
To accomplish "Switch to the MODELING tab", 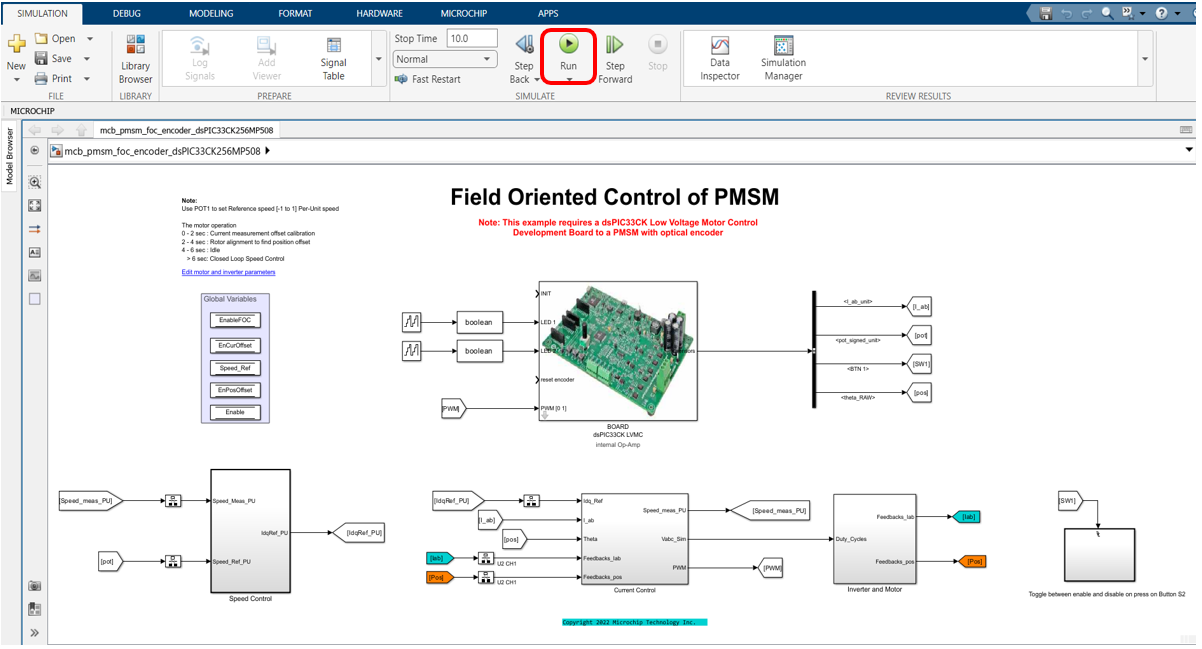I will point(211,13).
